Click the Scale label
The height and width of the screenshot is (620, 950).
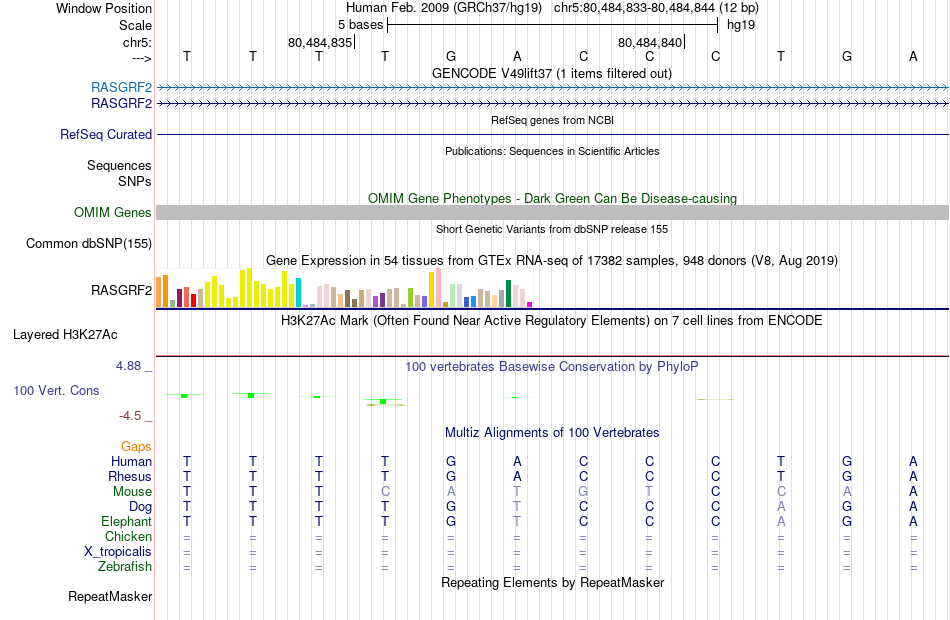point(135,25)
